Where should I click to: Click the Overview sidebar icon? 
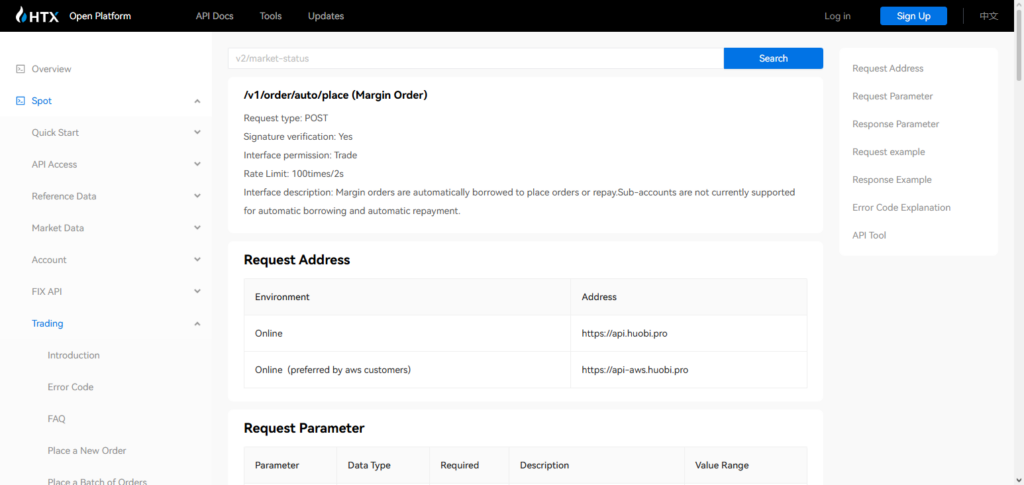tap(20, 69)
